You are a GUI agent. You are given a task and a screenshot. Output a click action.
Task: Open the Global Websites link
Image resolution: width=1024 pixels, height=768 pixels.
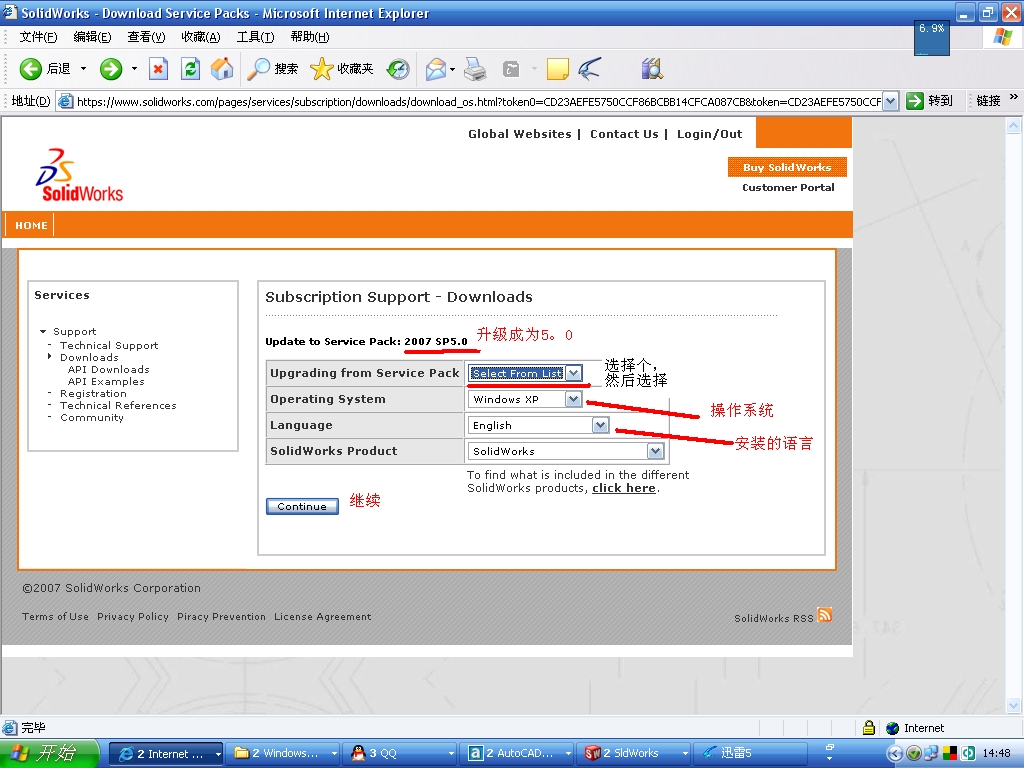(520, 134)
